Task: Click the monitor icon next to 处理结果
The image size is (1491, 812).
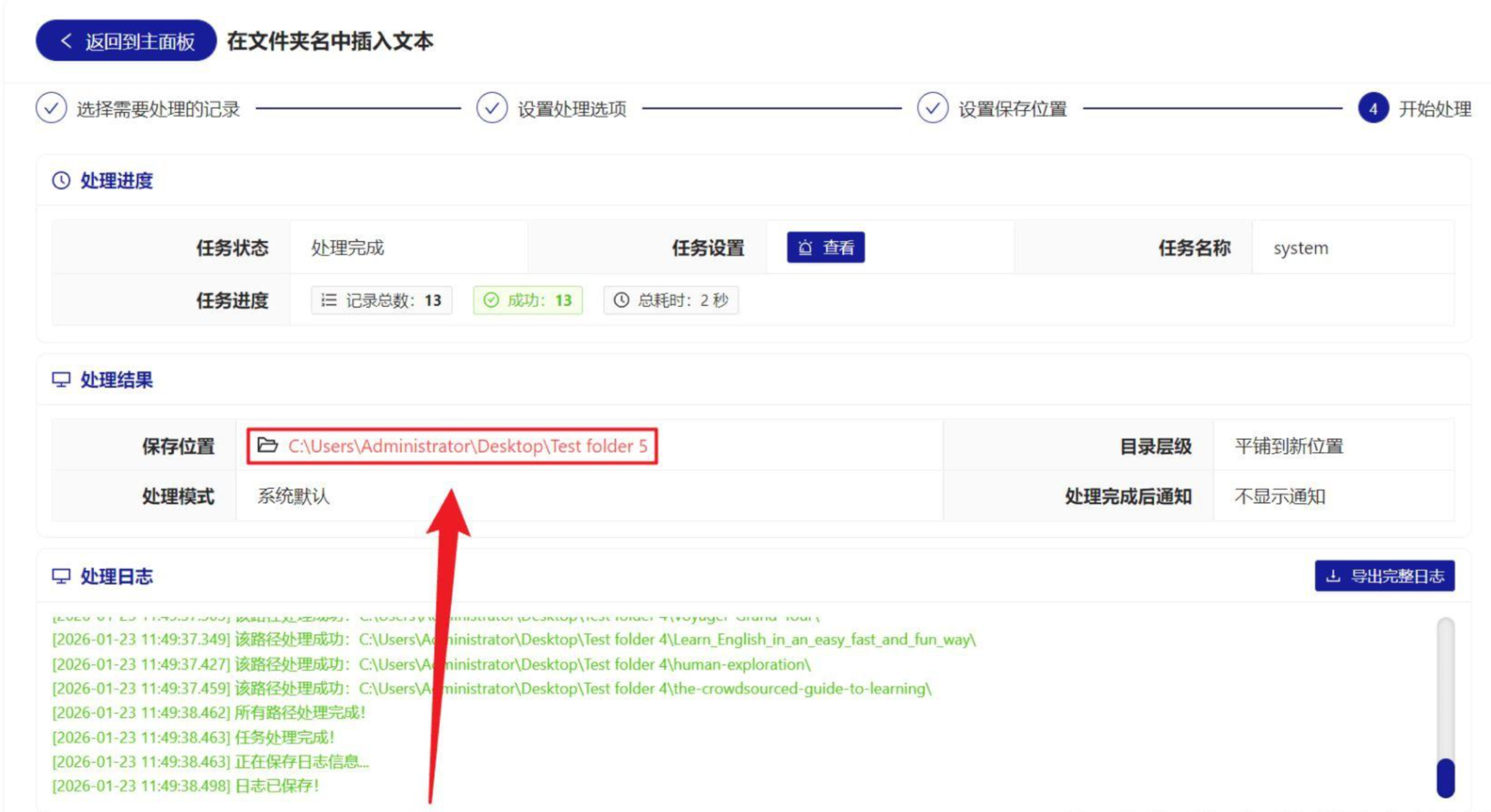Action: pos(61,380)
